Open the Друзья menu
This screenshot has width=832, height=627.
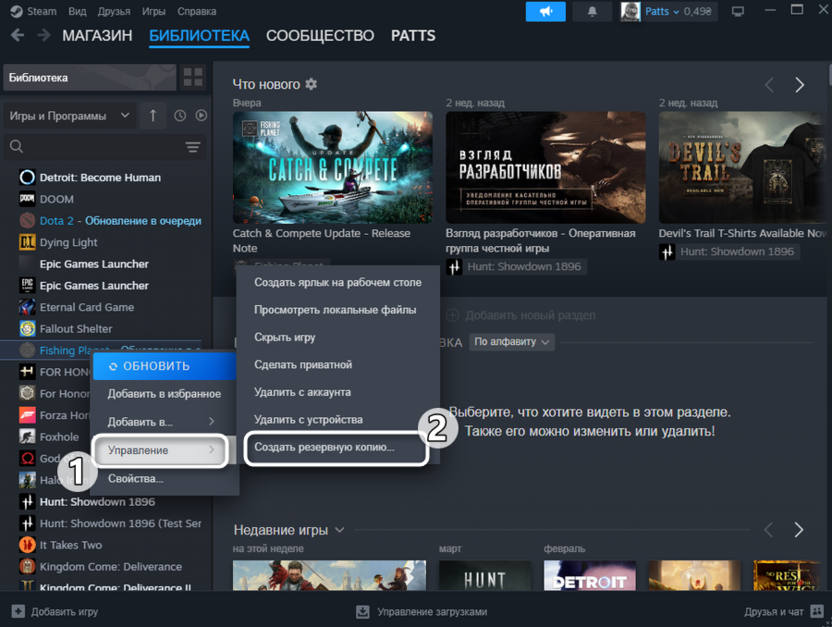pyautogui.click(x=114, y=11)
